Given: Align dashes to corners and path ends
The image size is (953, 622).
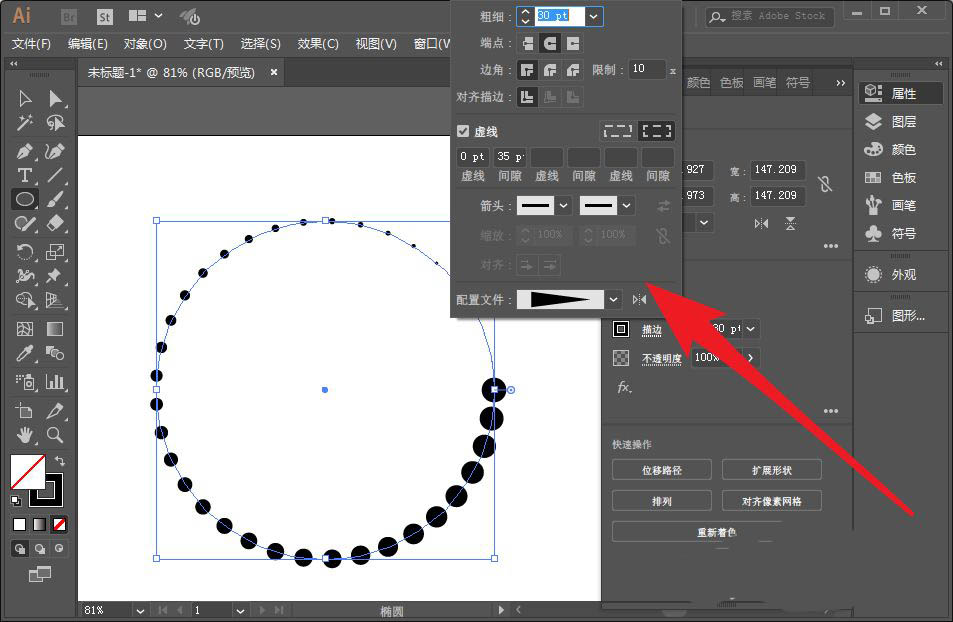Looking at the screenshot, I should [656, 131].
